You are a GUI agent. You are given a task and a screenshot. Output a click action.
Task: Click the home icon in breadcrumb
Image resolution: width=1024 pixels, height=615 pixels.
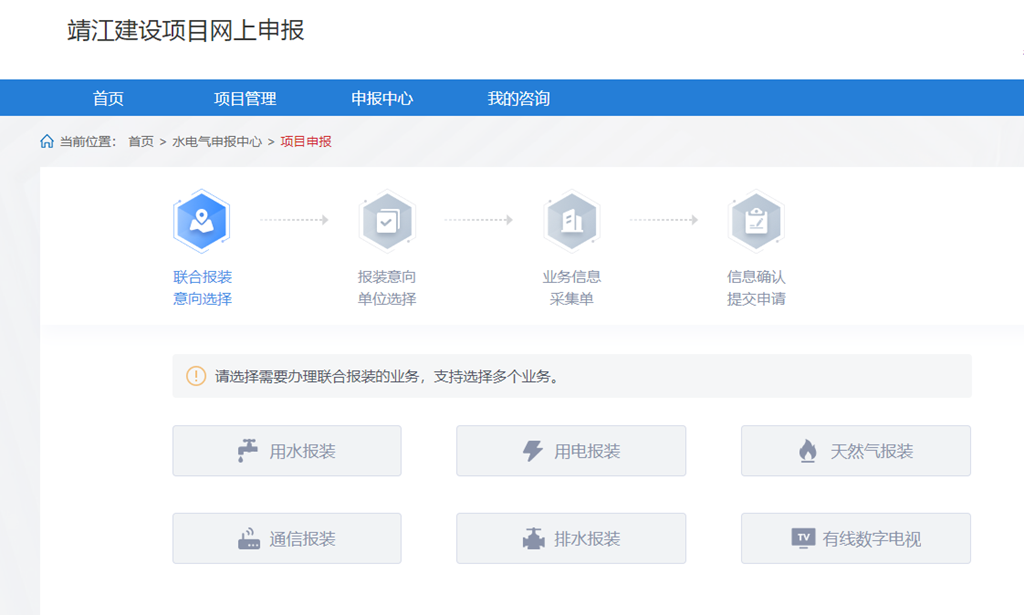47,142
